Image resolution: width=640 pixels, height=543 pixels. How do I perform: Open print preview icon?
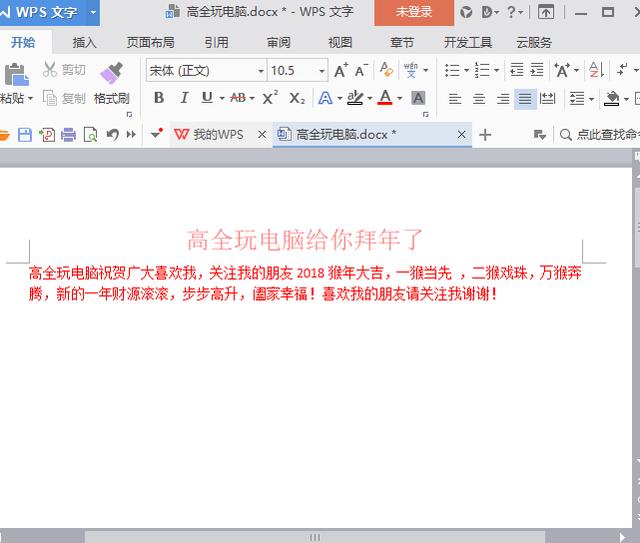[90, 134]
